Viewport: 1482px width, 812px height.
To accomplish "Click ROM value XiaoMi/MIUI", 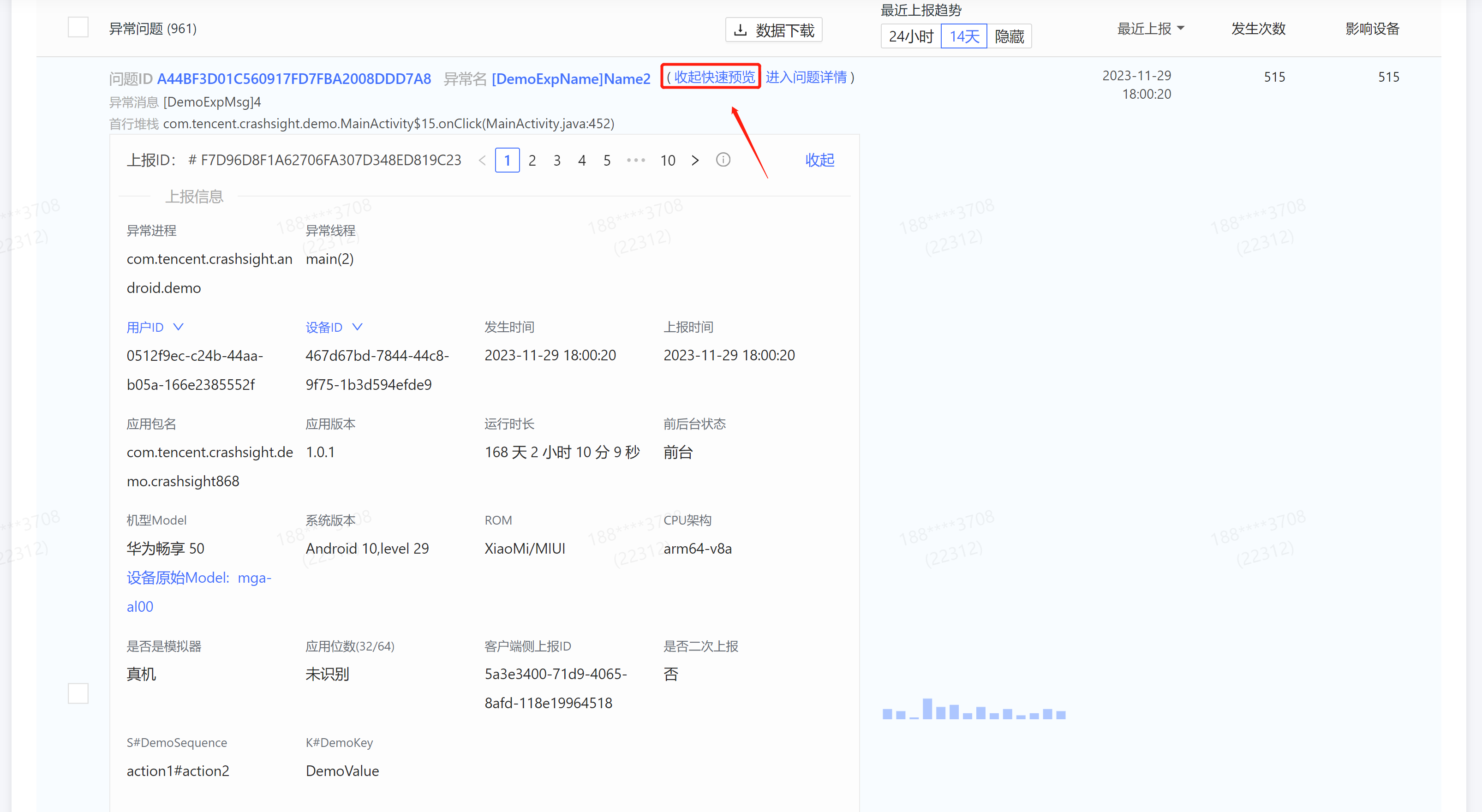I will 525,549.
